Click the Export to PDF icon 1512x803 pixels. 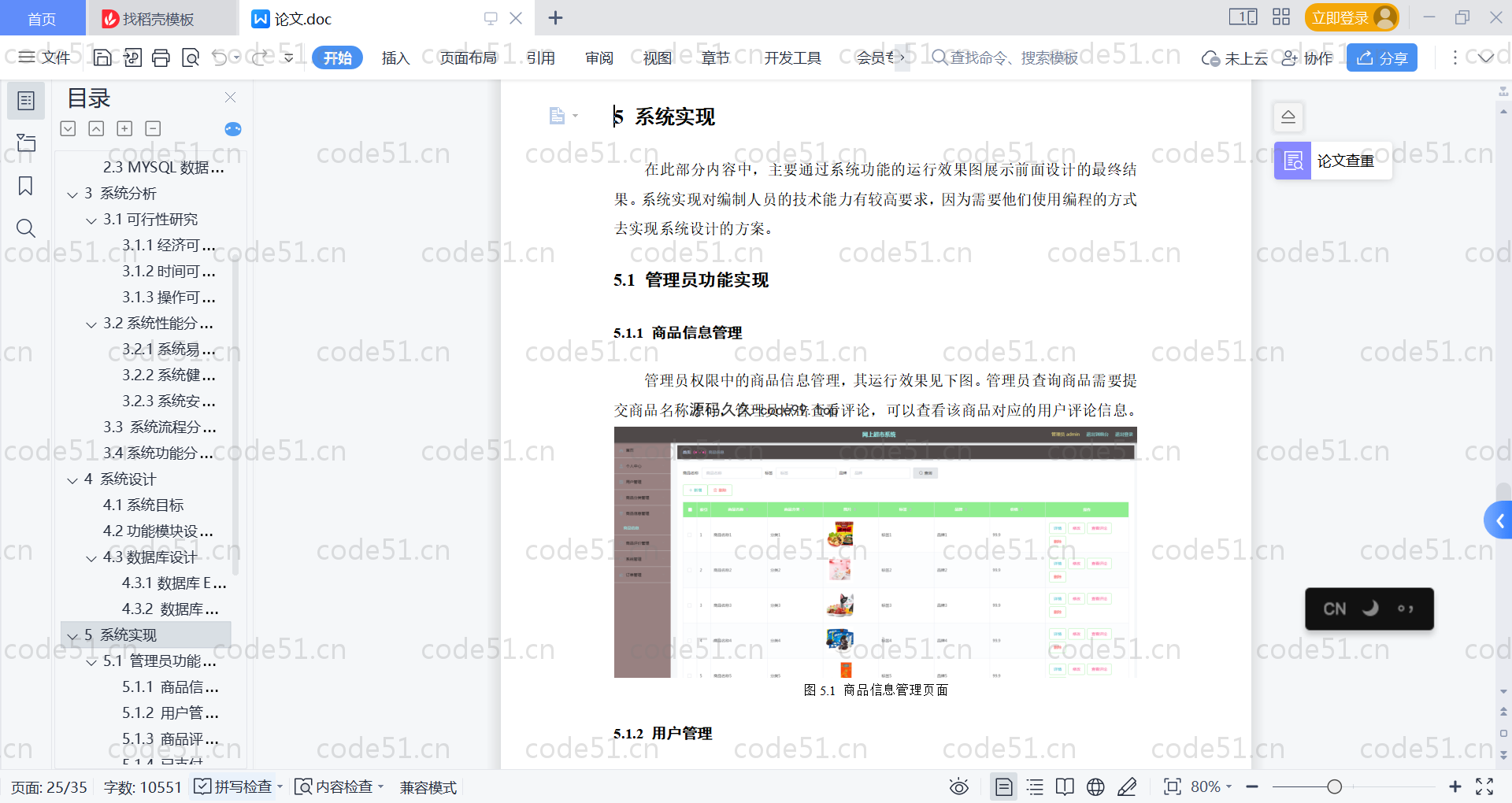[x=132, y=57]
